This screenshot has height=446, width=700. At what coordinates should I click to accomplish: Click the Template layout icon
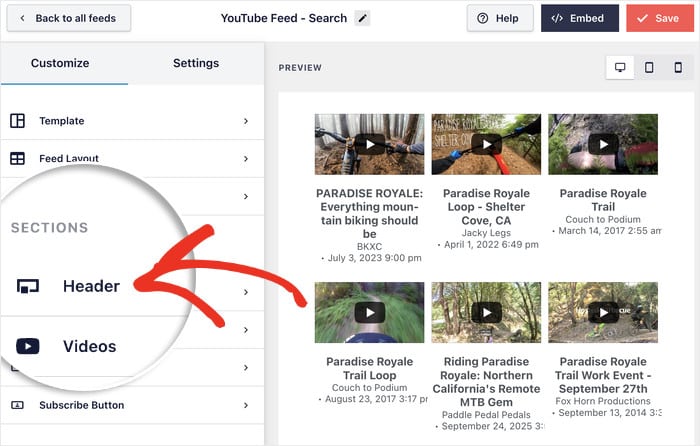(18, 121)
